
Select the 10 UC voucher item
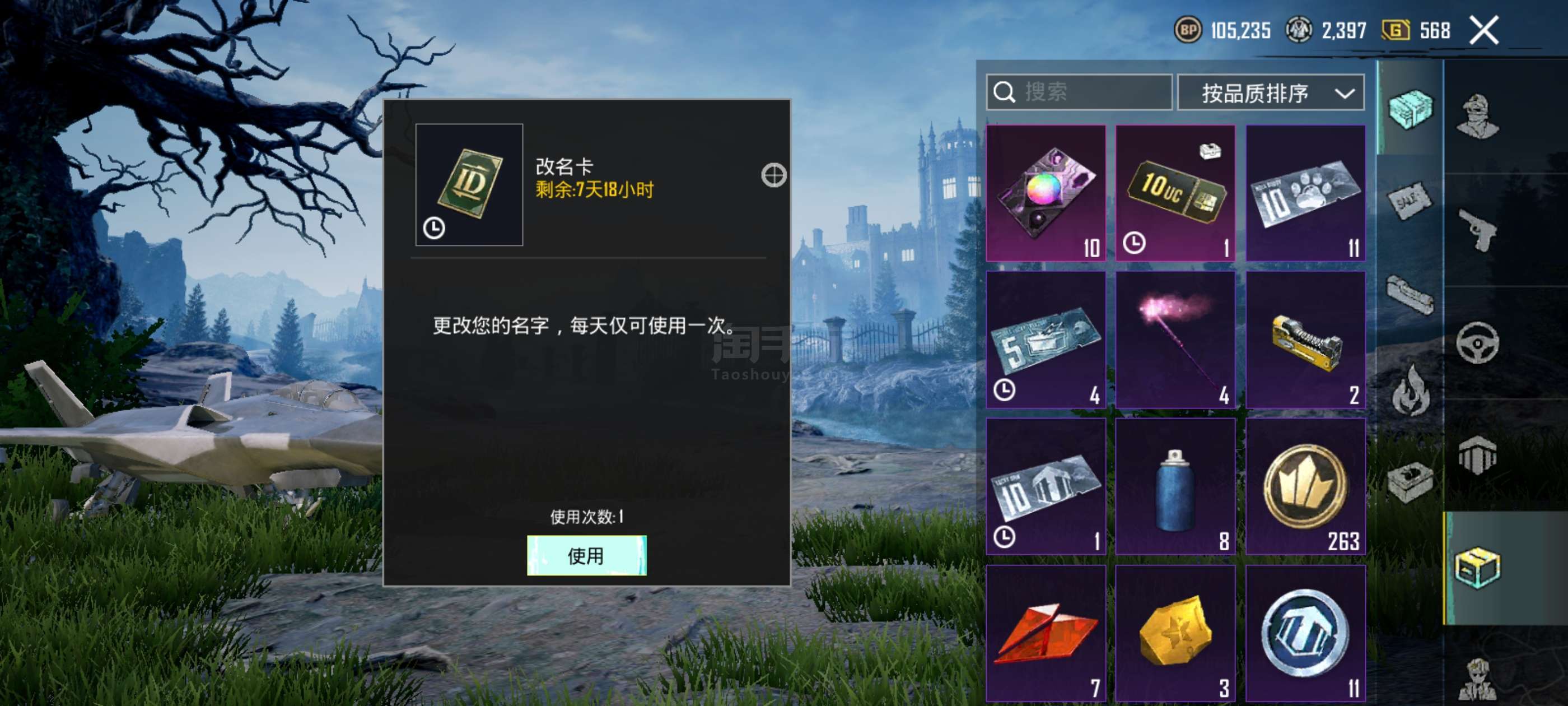click(x=1175, y=194)
